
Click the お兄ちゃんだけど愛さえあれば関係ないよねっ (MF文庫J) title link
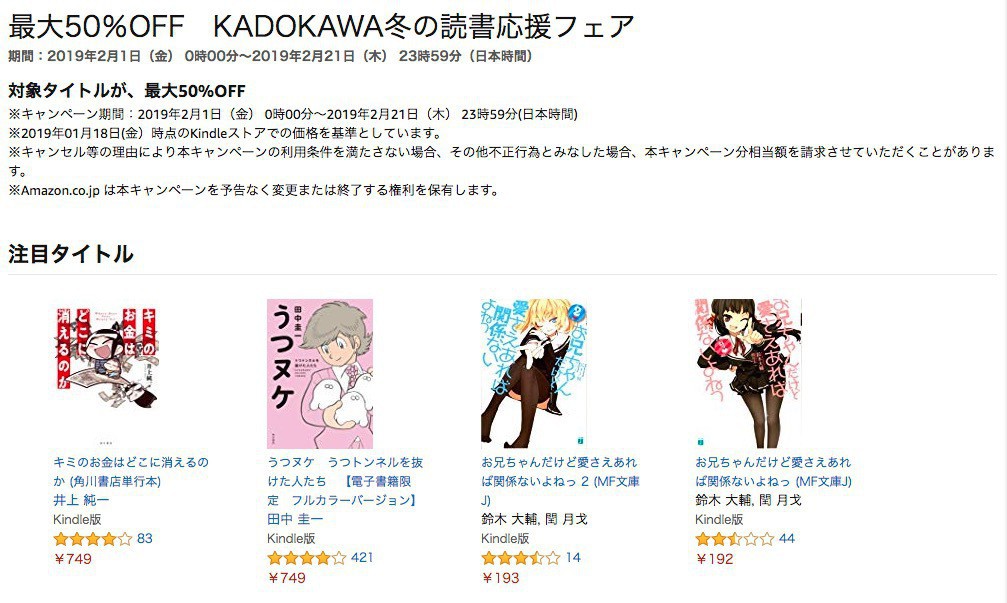774,471
